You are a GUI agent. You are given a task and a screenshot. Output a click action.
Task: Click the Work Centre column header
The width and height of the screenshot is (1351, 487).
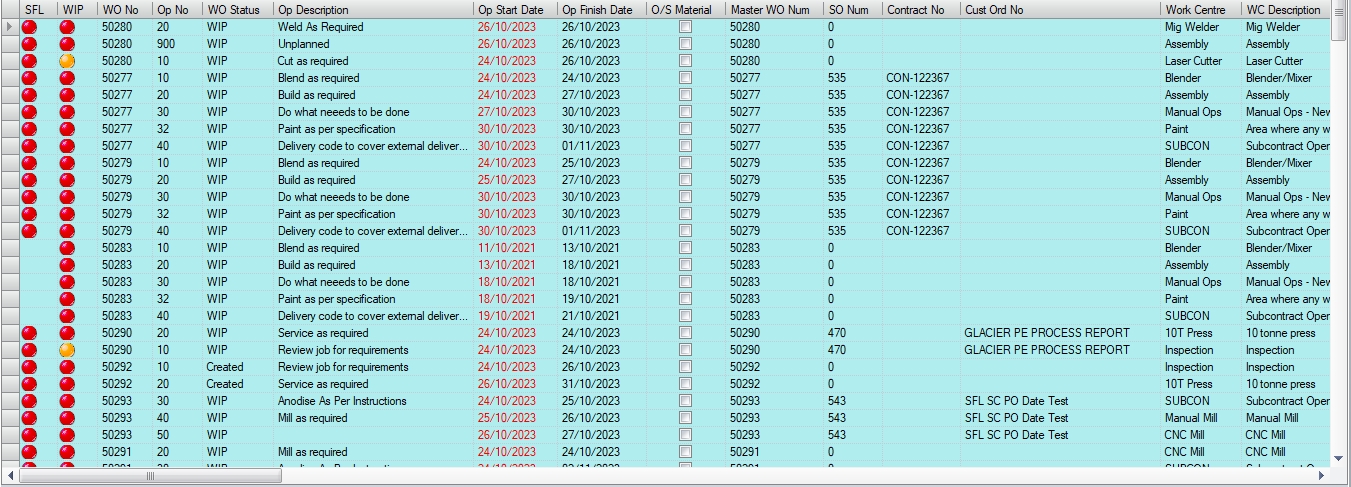click(1195, 9)
